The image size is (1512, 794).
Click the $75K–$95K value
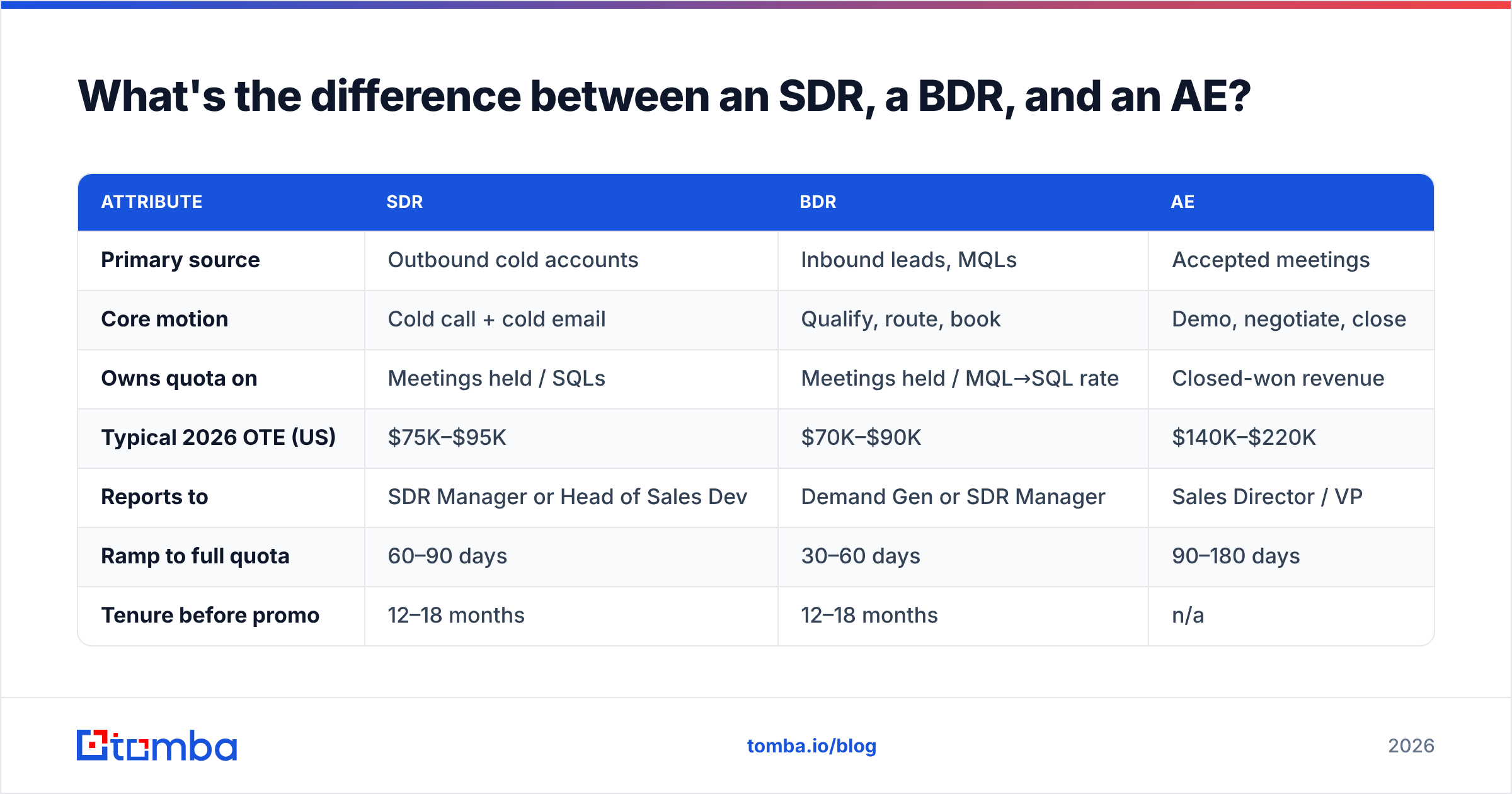(x=447, y=438)
